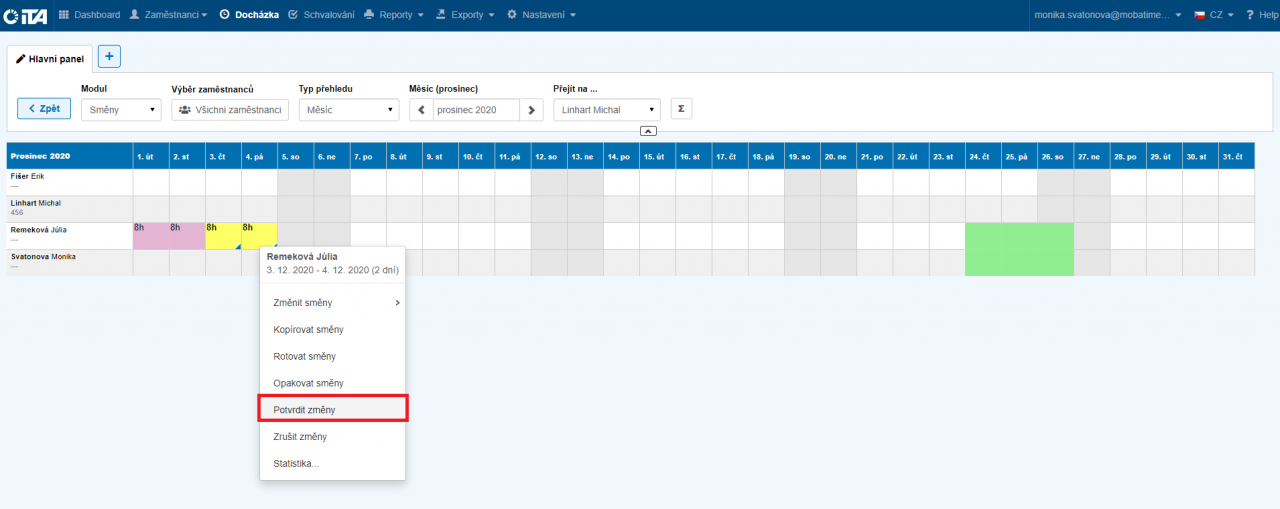
Task: Click the Zpět back button
Action: click(x=44, y=109)
